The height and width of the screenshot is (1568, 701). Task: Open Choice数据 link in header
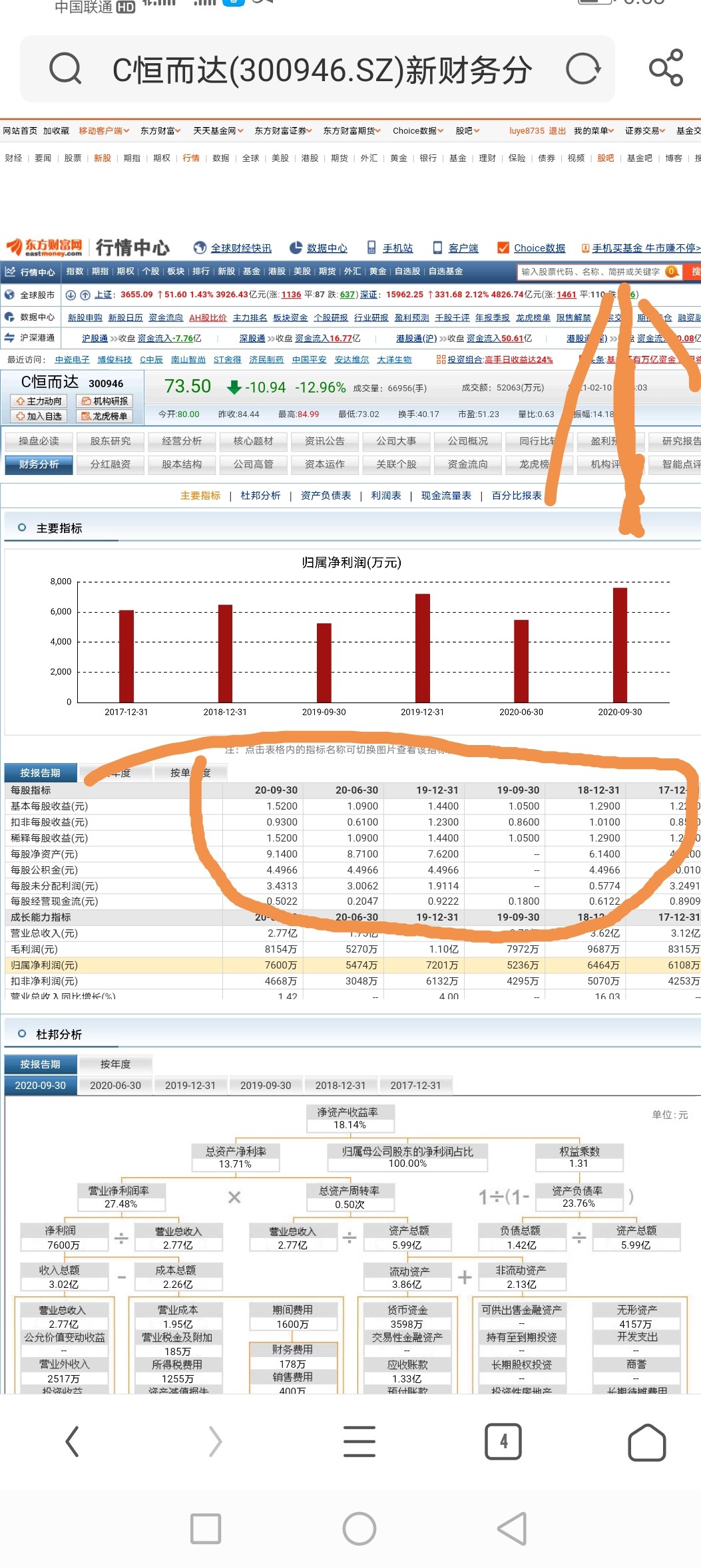click(x=532, y=248)
